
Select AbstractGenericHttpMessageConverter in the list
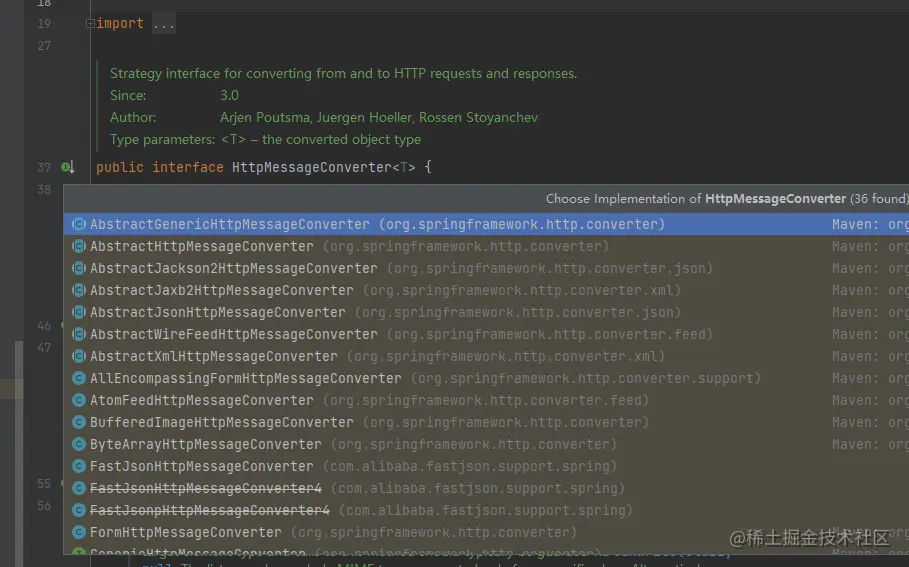[486, 224]
